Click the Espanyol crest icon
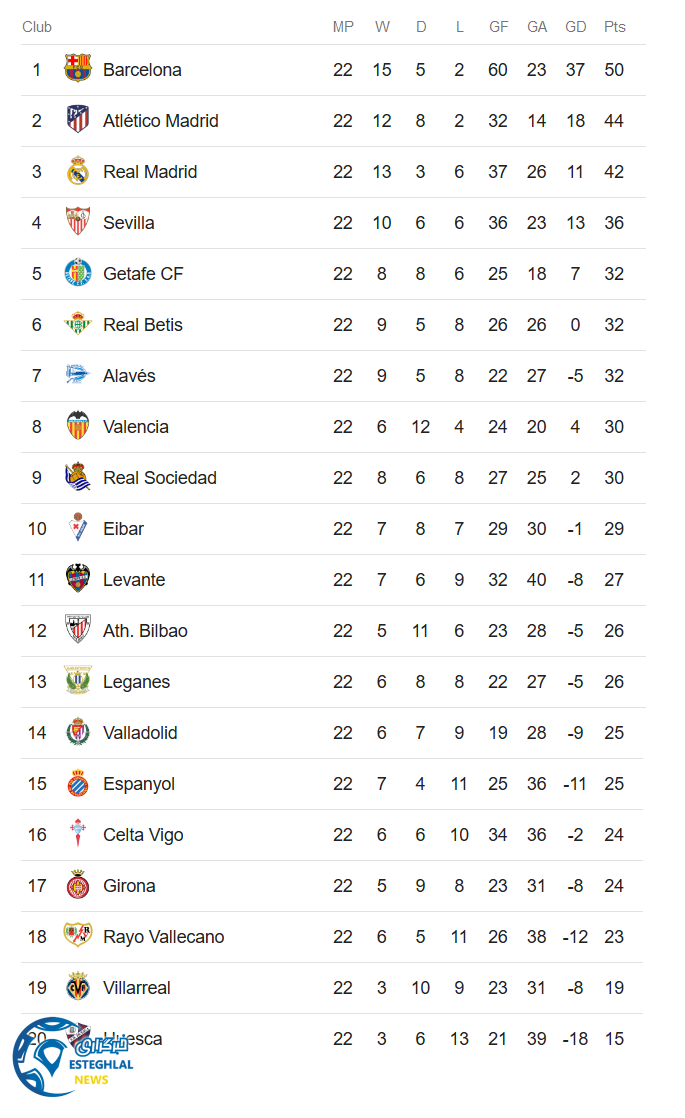This screenshot has height=1118, width=685. pos(78,783)
